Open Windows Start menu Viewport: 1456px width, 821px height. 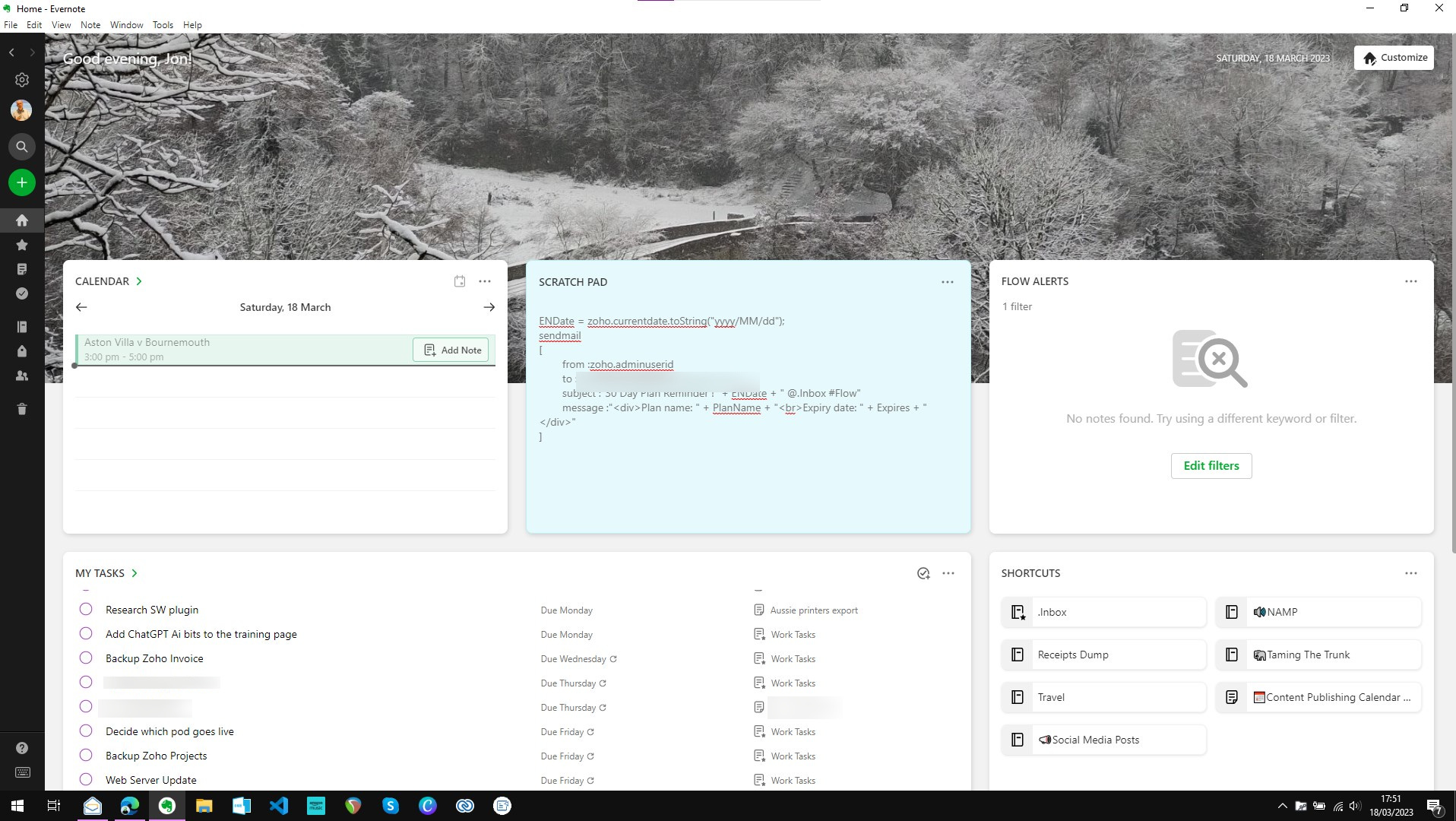(x=17, y=806)
